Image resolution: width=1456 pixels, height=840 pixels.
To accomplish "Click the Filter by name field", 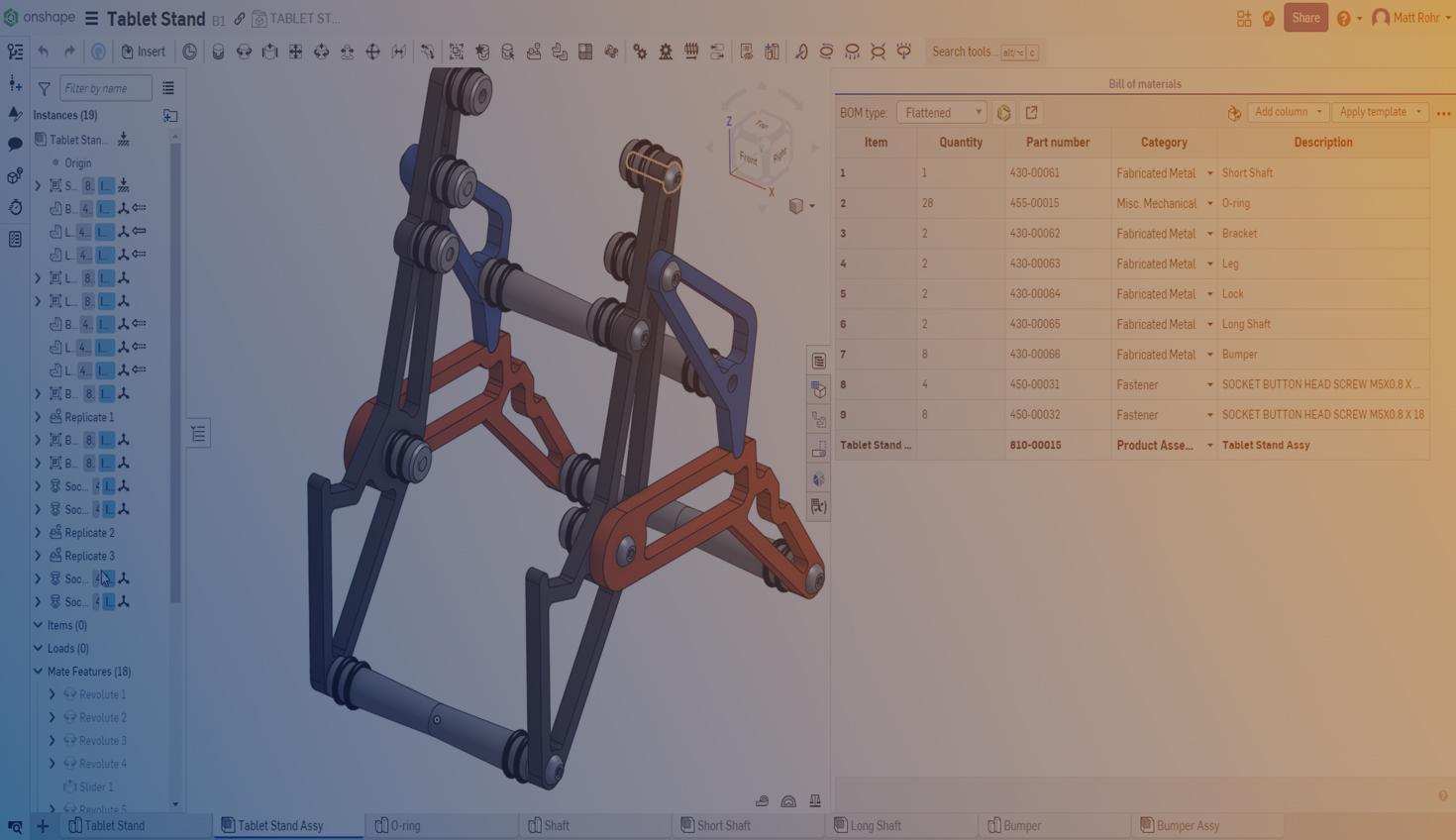I will click(x=105, y=88).
